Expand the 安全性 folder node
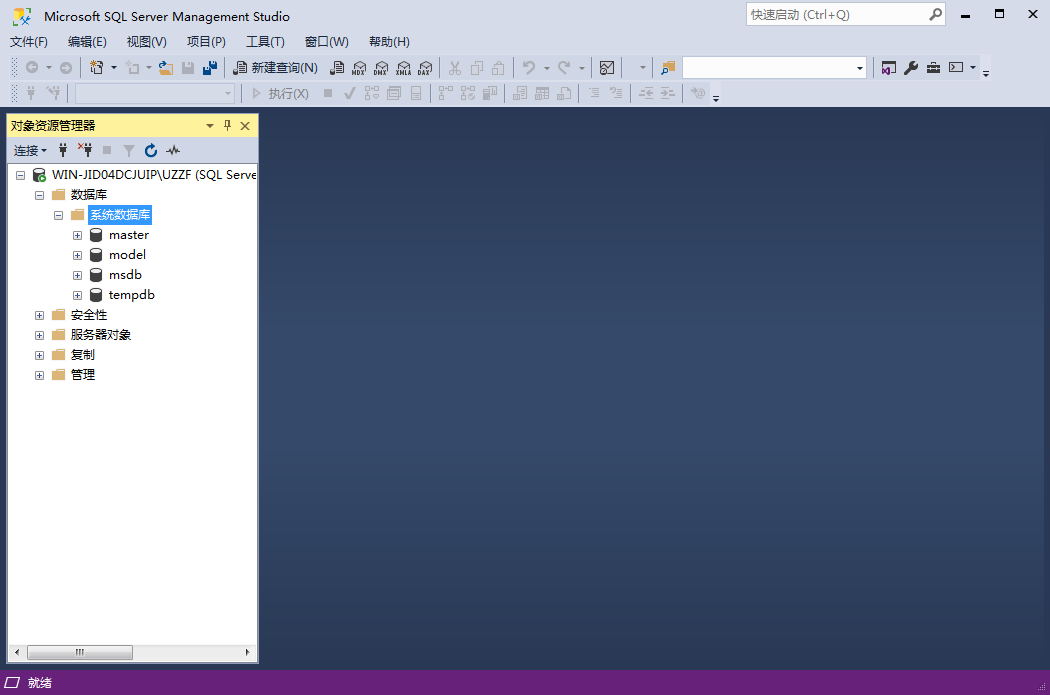Image resolution: width=1050 pixels, height=695 pixels. (40, 315)
